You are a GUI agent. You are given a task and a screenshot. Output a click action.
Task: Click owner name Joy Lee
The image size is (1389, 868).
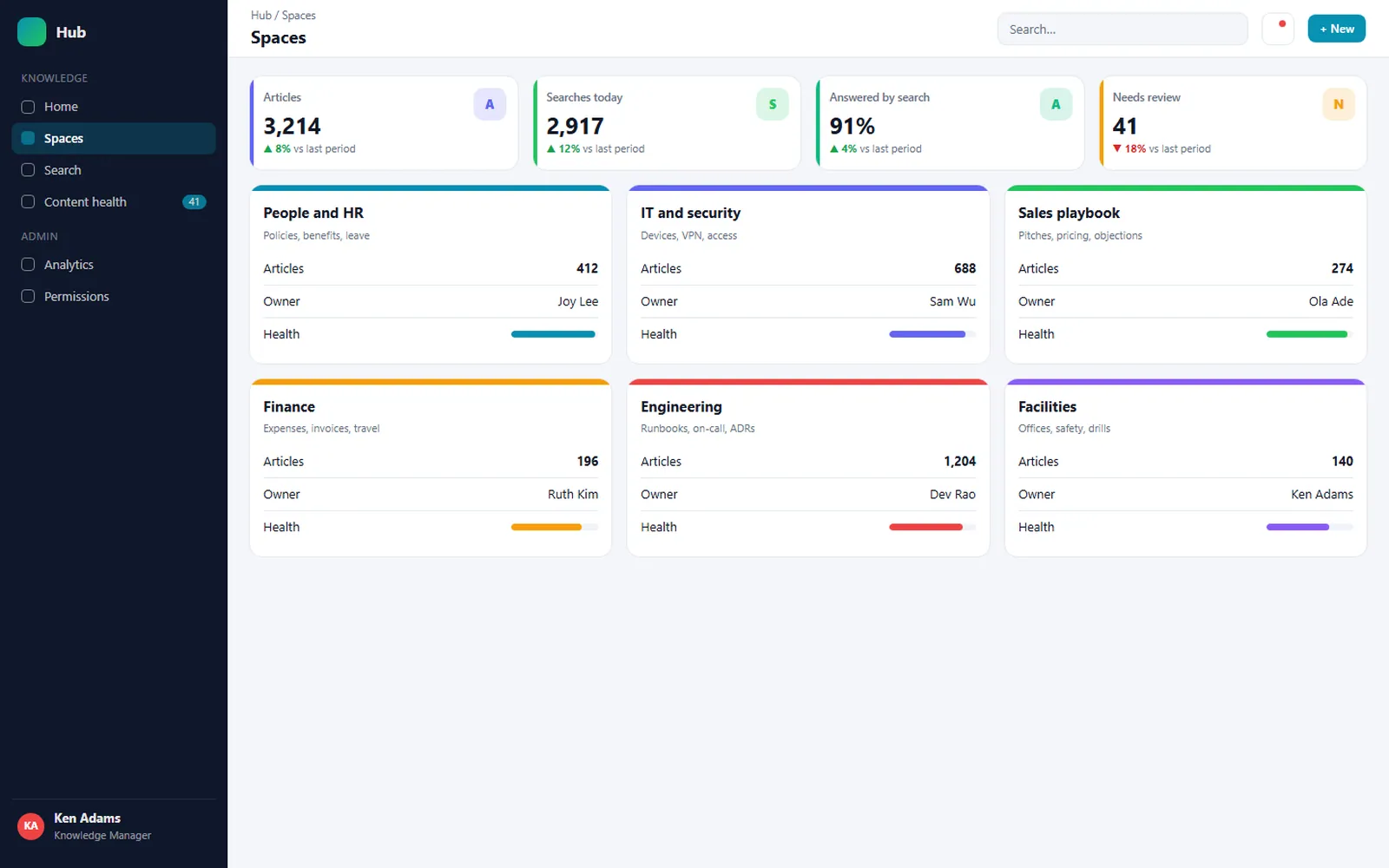click(x=577, y=301)
